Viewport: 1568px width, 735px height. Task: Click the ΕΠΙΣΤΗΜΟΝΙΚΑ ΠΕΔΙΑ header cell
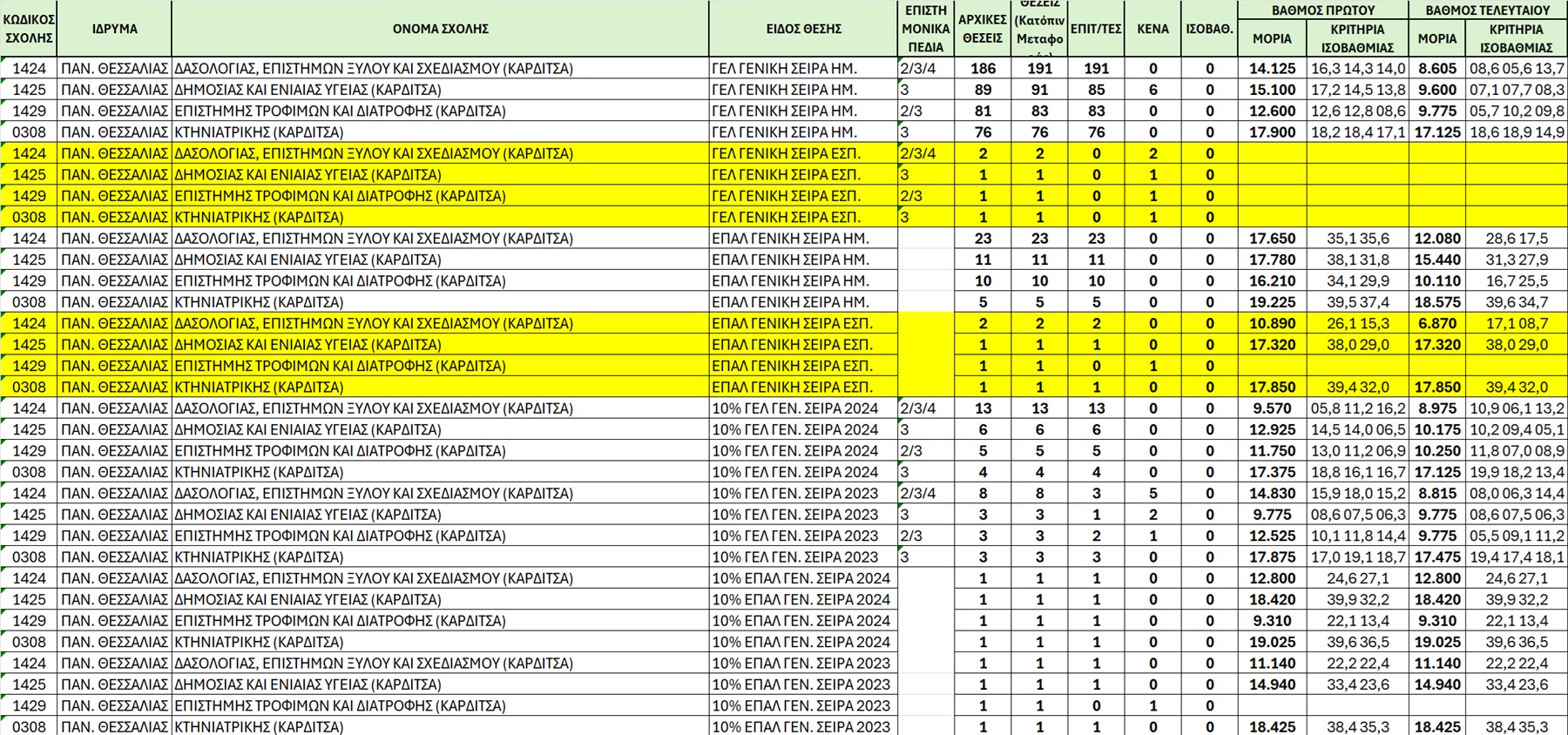point(925,29)
